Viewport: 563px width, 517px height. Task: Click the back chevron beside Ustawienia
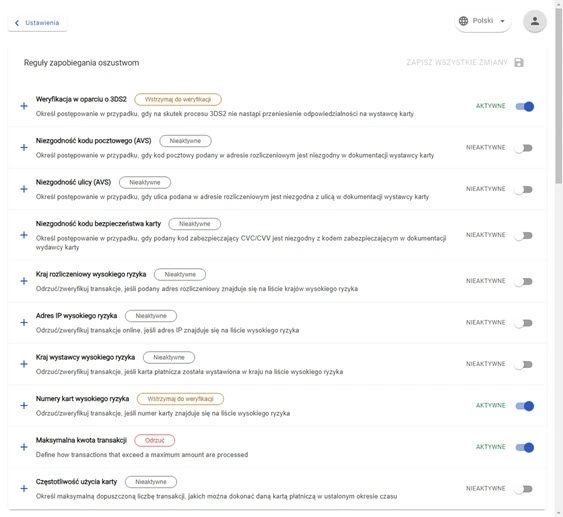pyautogui.click(x=17, y=23)
